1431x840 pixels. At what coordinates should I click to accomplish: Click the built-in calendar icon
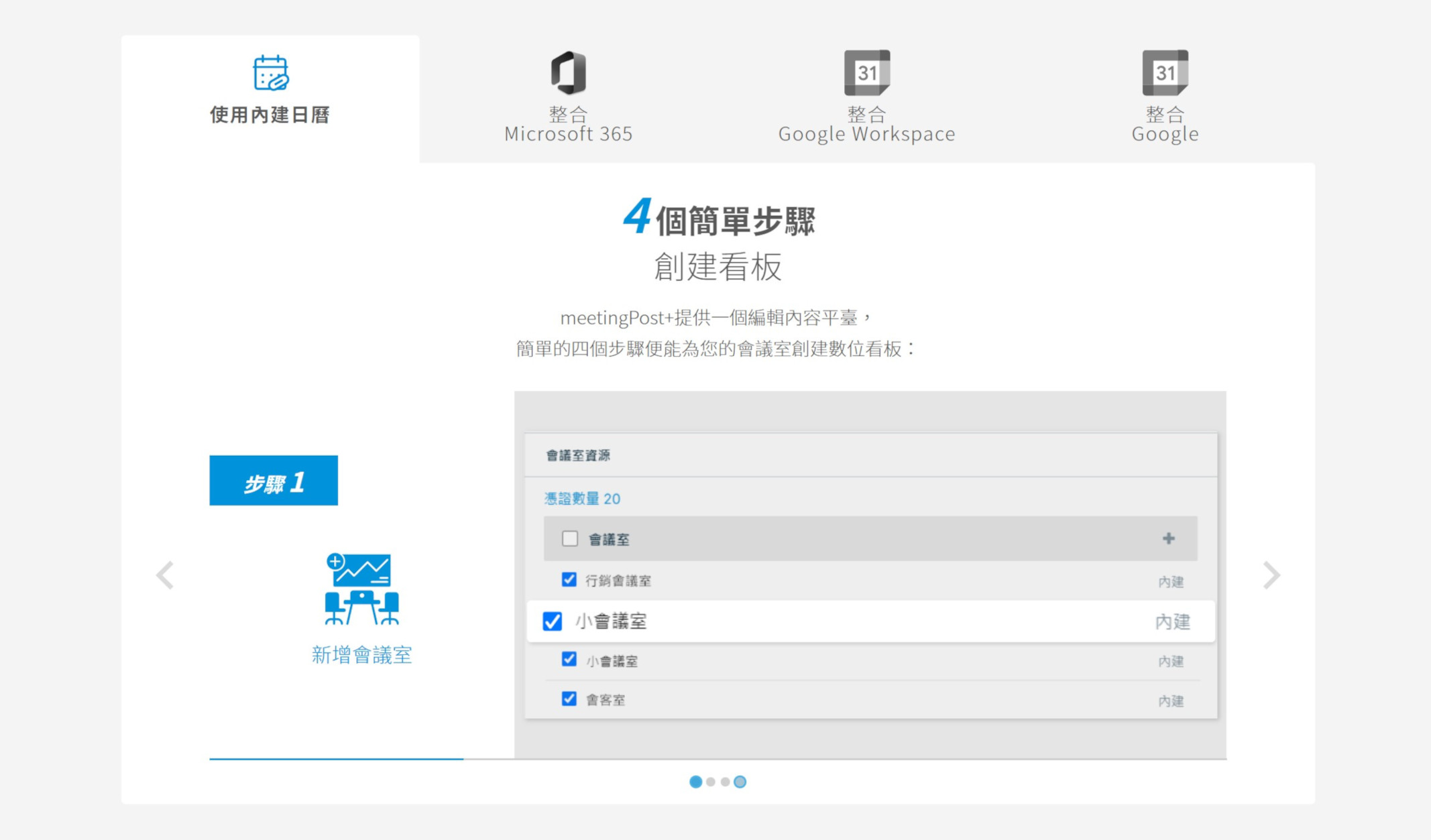[271, 72]
